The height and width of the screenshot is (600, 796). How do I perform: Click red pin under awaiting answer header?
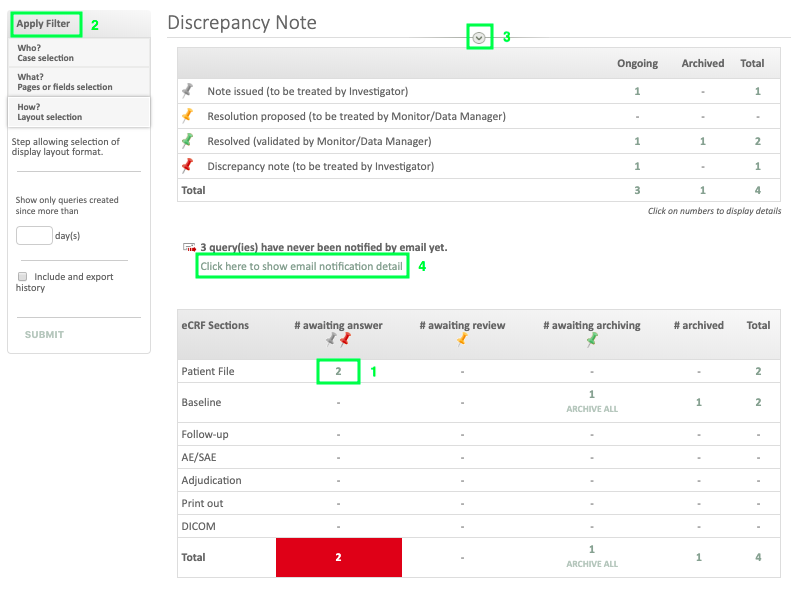coord(345,341)
